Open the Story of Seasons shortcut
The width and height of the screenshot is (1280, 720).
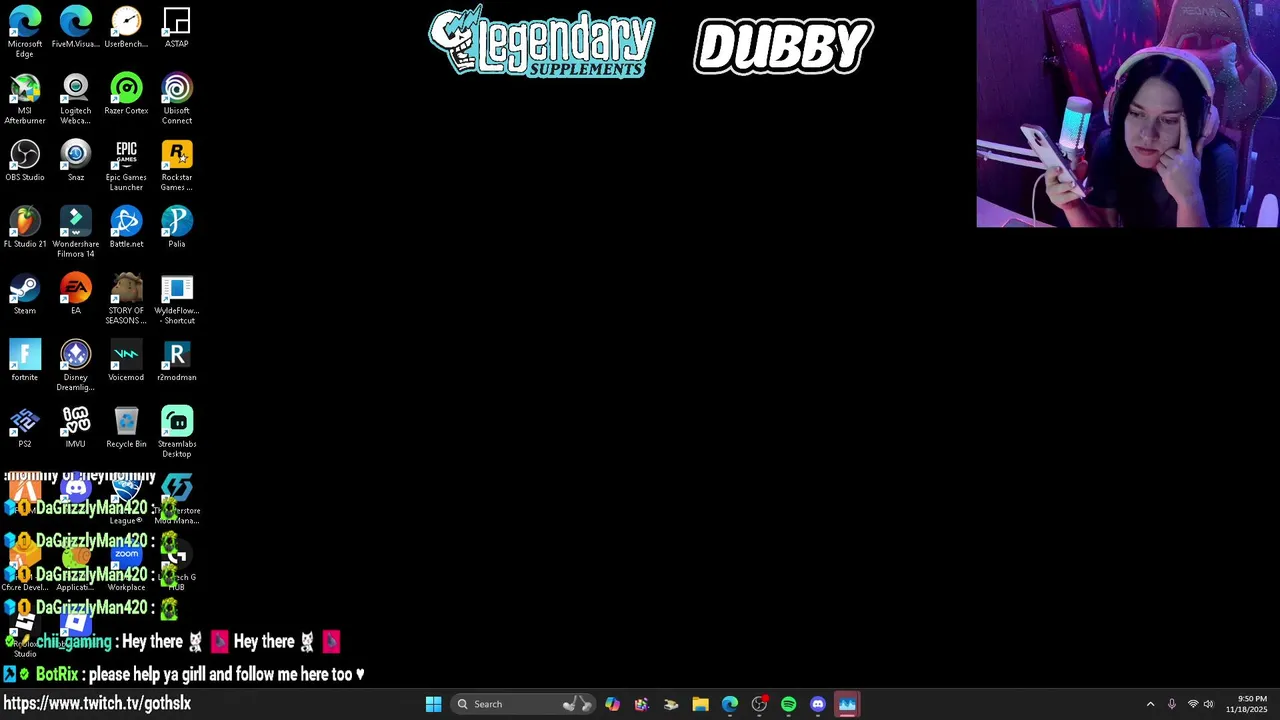click(126, 299)
